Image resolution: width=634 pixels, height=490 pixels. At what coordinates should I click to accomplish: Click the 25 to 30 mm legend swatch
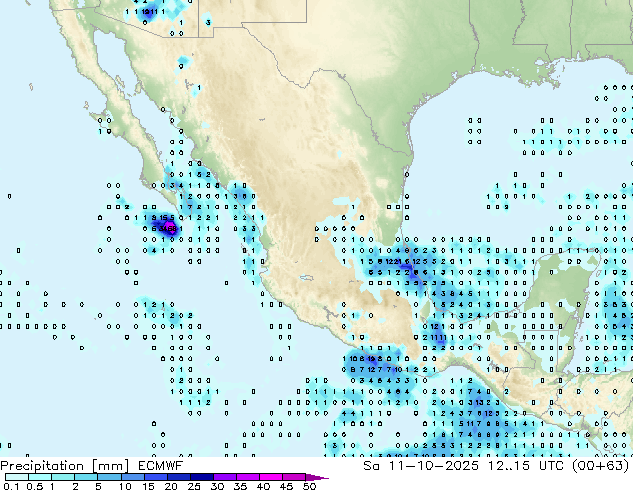click(x=202, y=477)
